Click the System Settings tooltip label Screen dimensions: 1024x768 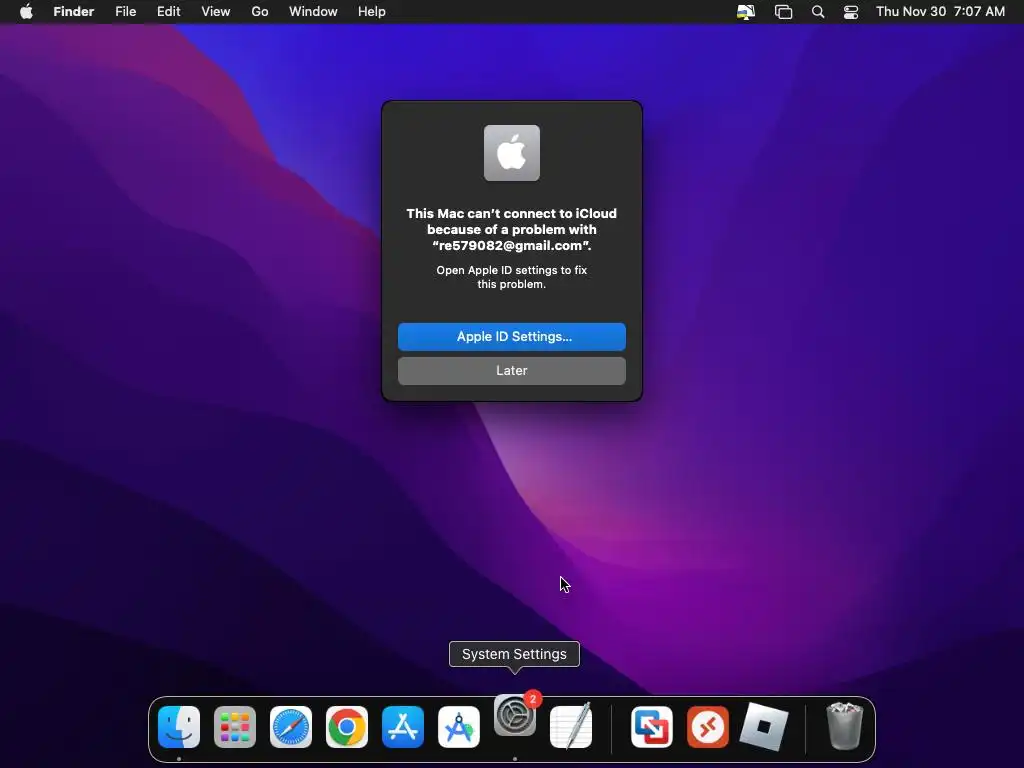(x=514, y=654)
